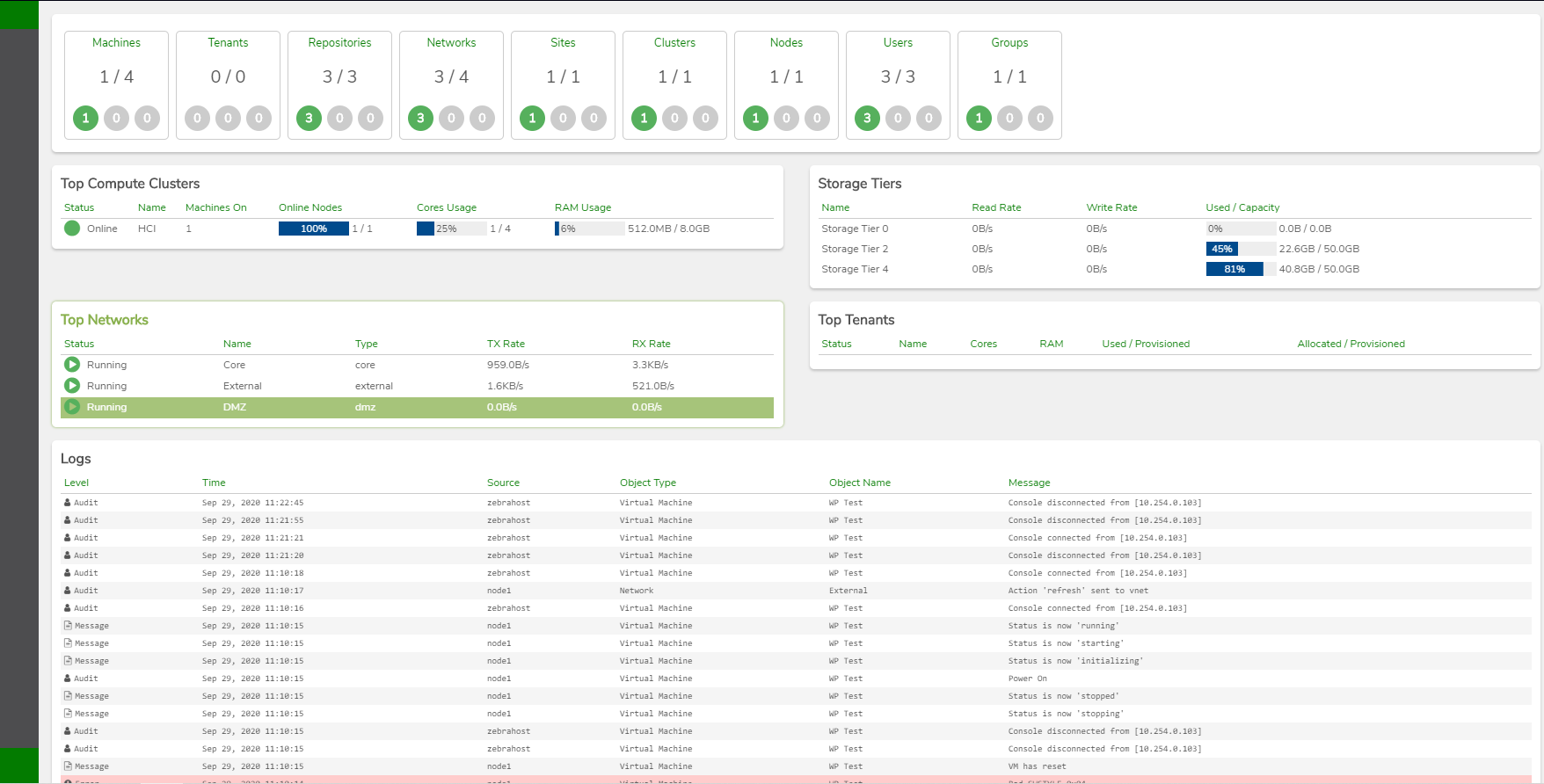Viewport: 1544px width, 784px height.
Task: Select the 'HCI' cluster name
Action: pyautogui.click(x=147, y=229)
